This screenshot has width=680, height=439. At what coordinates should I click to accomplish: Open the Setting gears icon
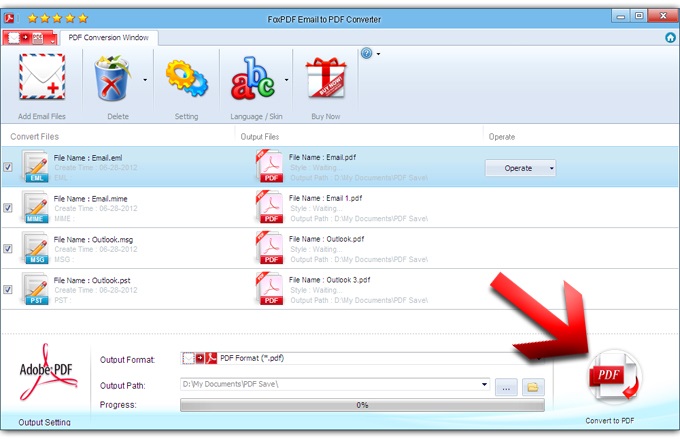click(x=186, y=79)
